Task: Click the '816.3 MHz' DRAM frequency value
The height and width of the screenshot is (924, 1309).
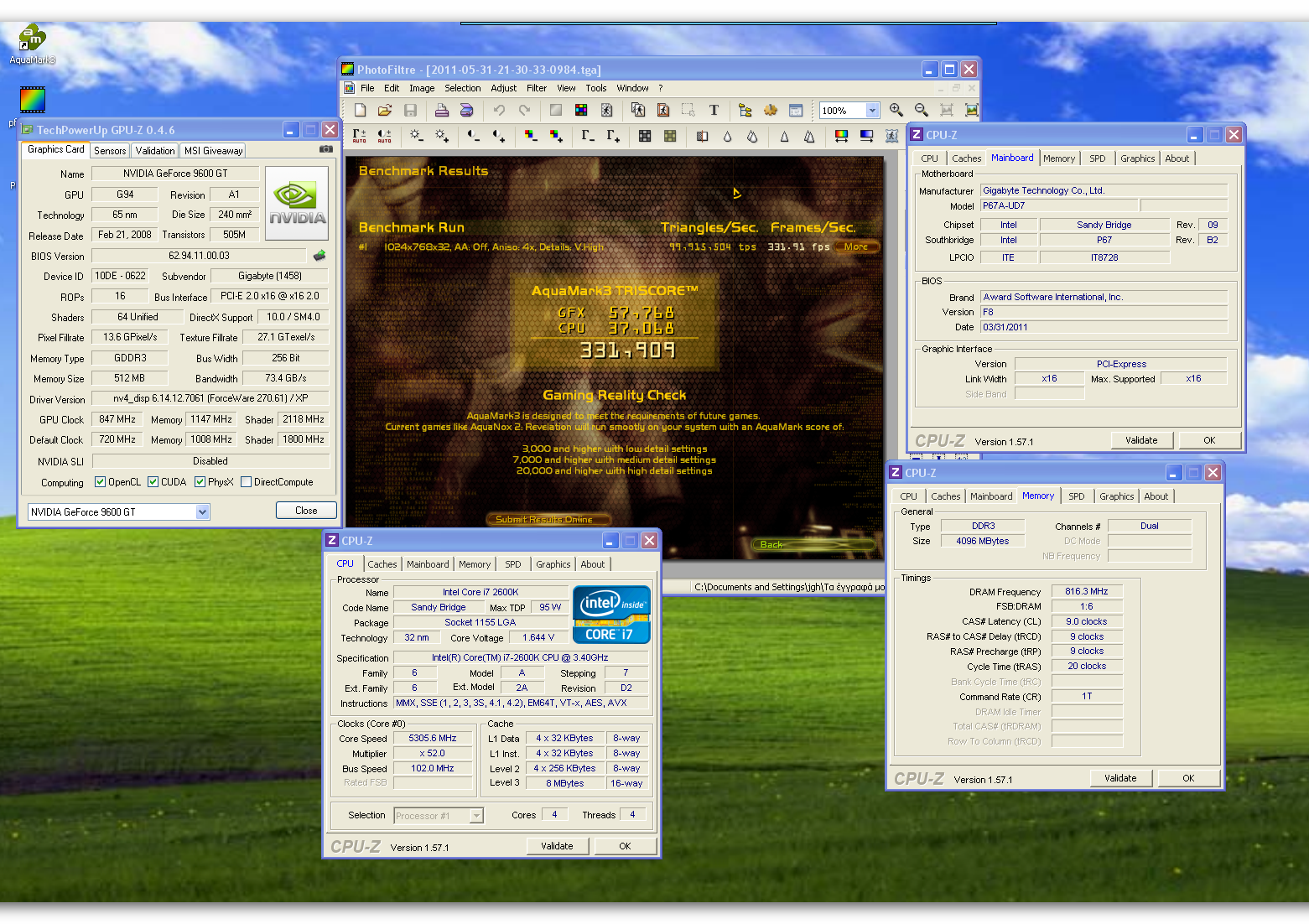Action: point(1087,592)
